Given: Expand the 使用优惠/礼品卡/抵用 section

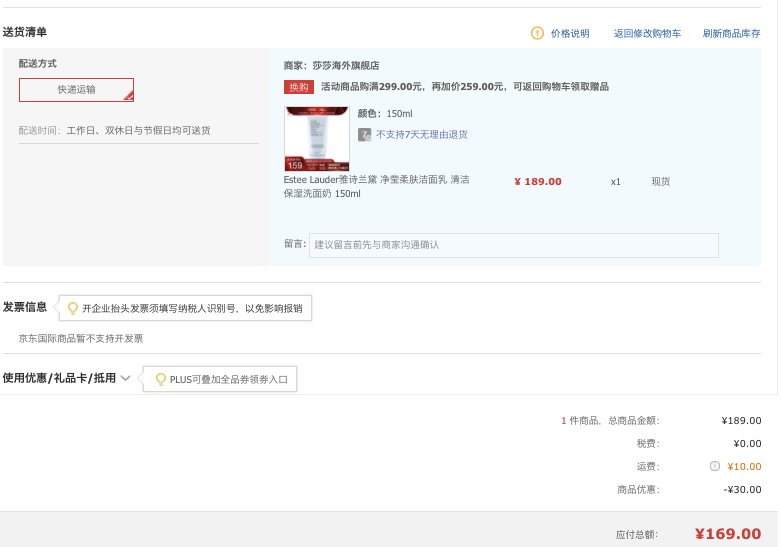Looking at the screenshot, I should [x=66, y=378].
